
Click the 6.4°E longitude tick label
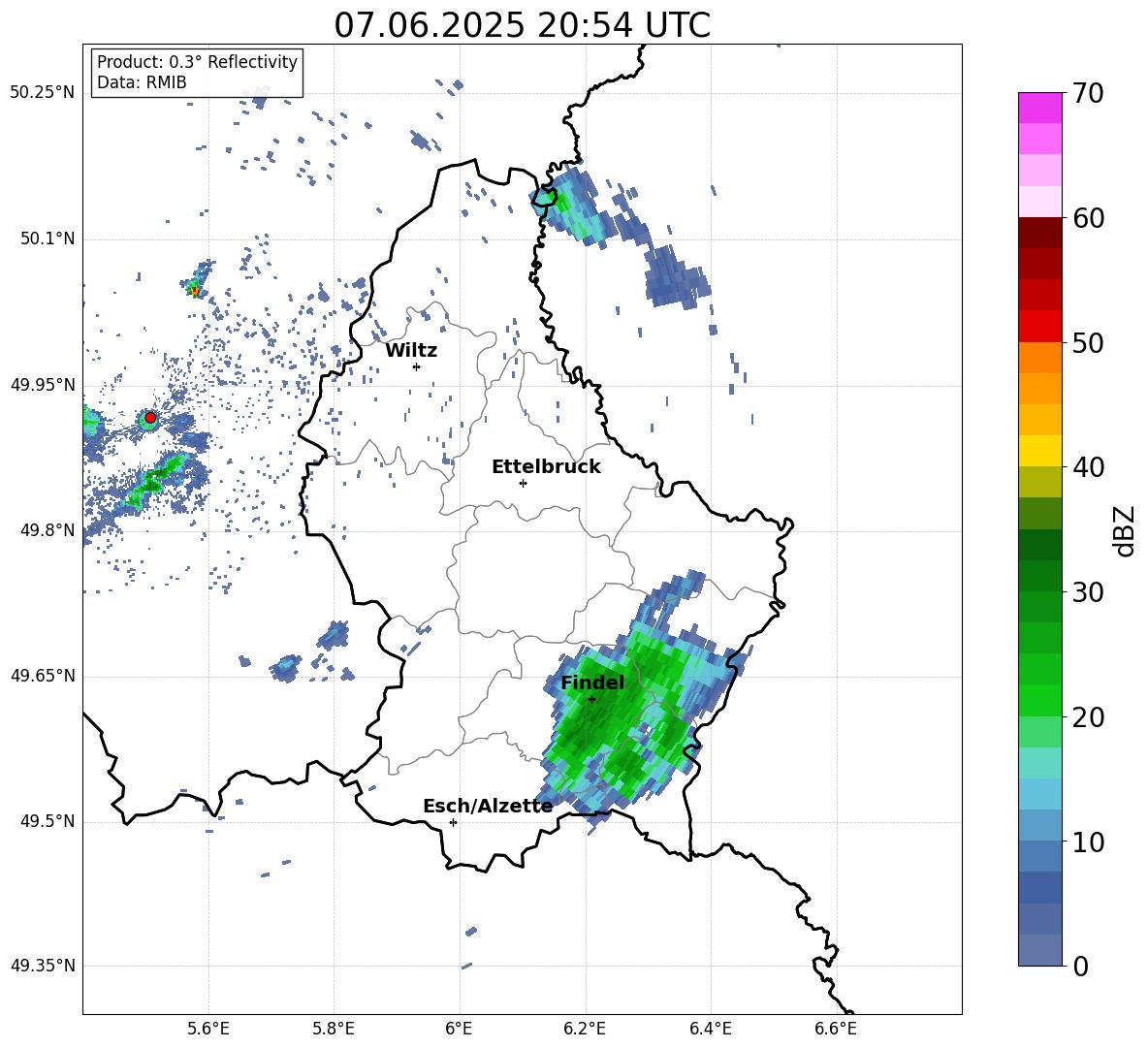(x=710, y=1030)
